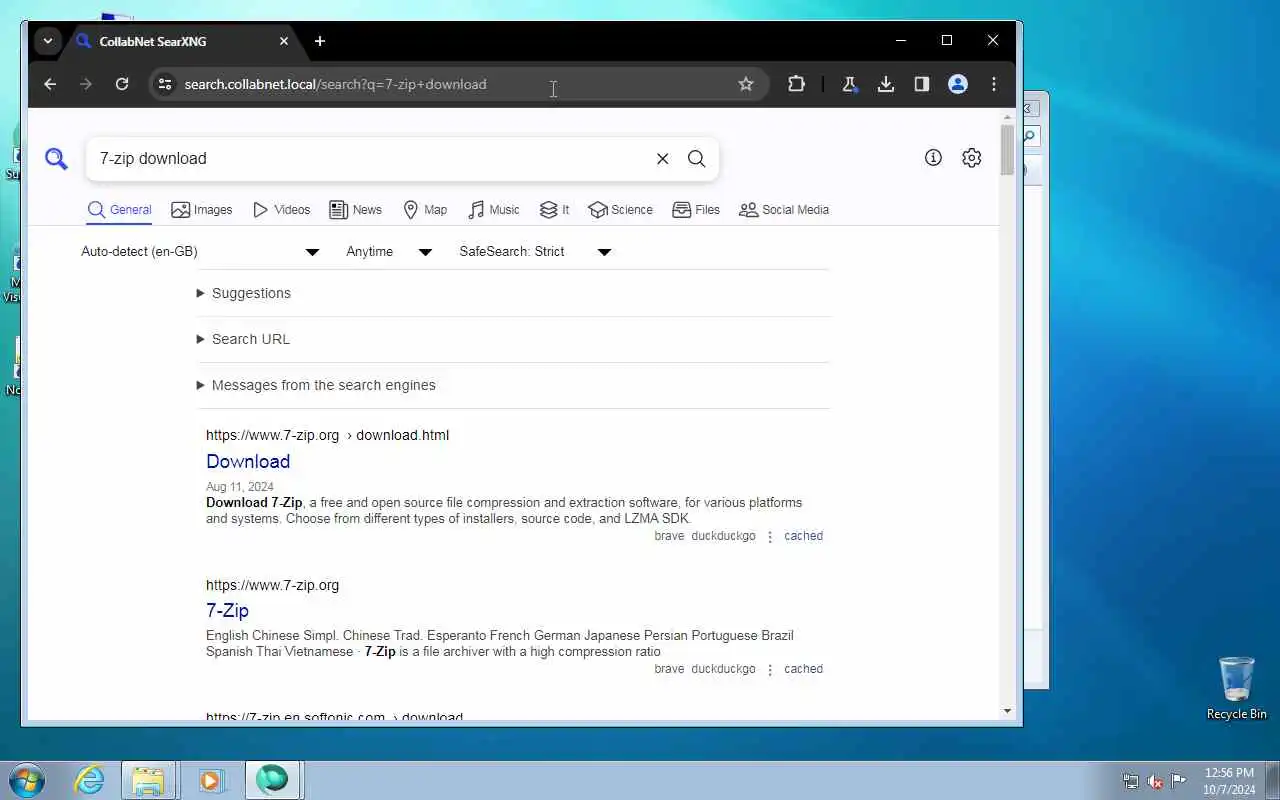This screenshot has width=1280, height=800.
Task: Open the Windows Start menu
Action: coord(26,780)
